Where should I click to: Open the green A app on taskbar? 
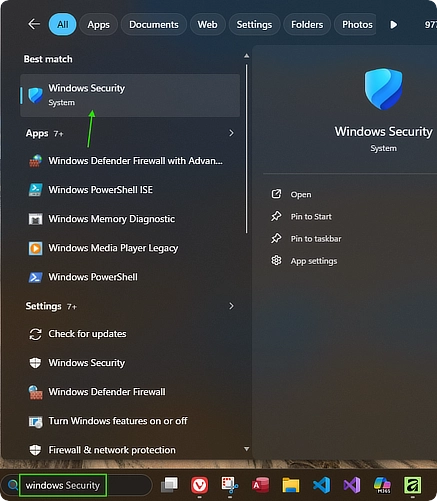(413, 485)
